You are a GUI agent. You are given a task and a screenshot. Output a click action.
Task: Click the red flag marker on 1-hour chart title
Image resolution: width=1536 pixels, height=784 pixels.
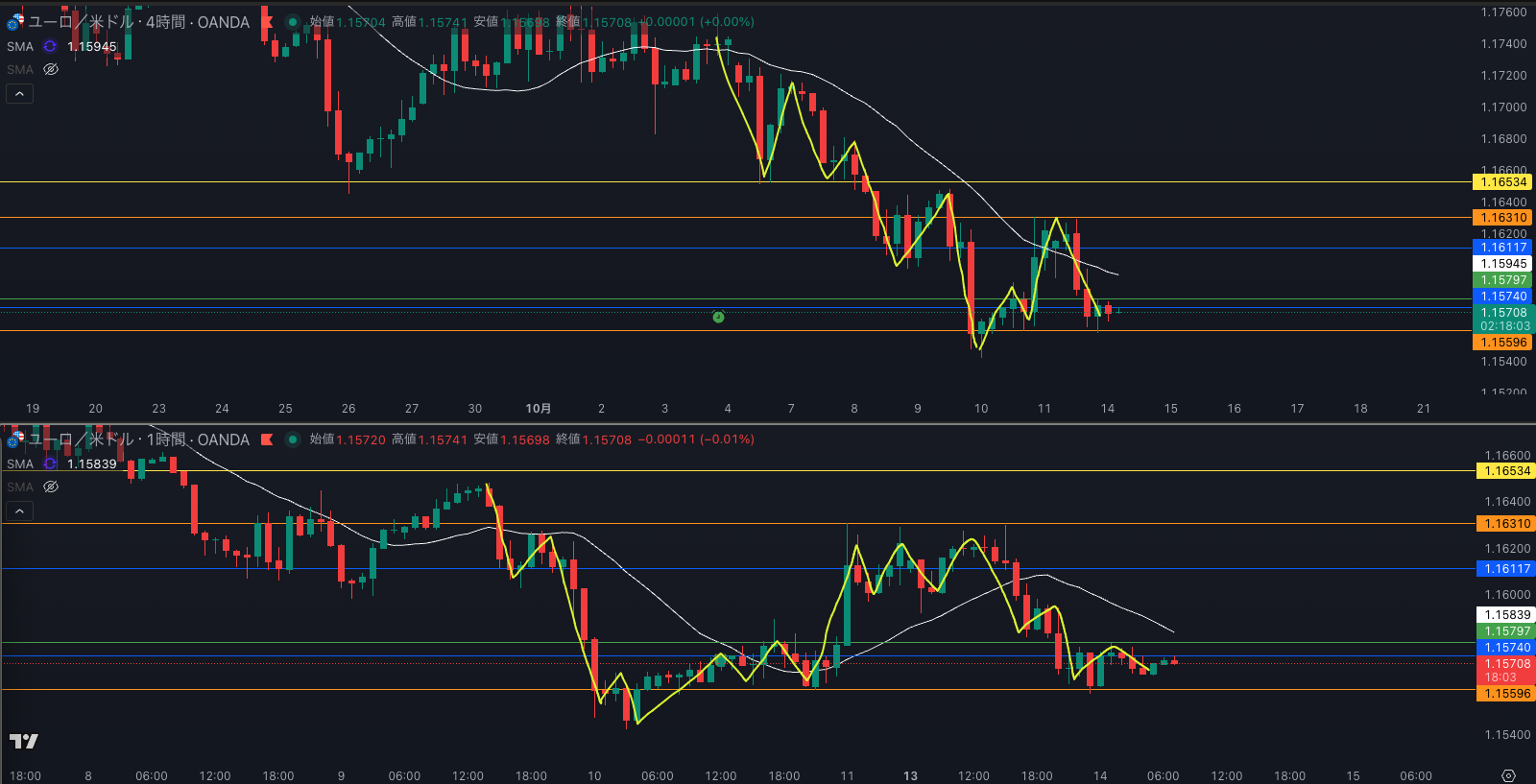click(267, 440)
